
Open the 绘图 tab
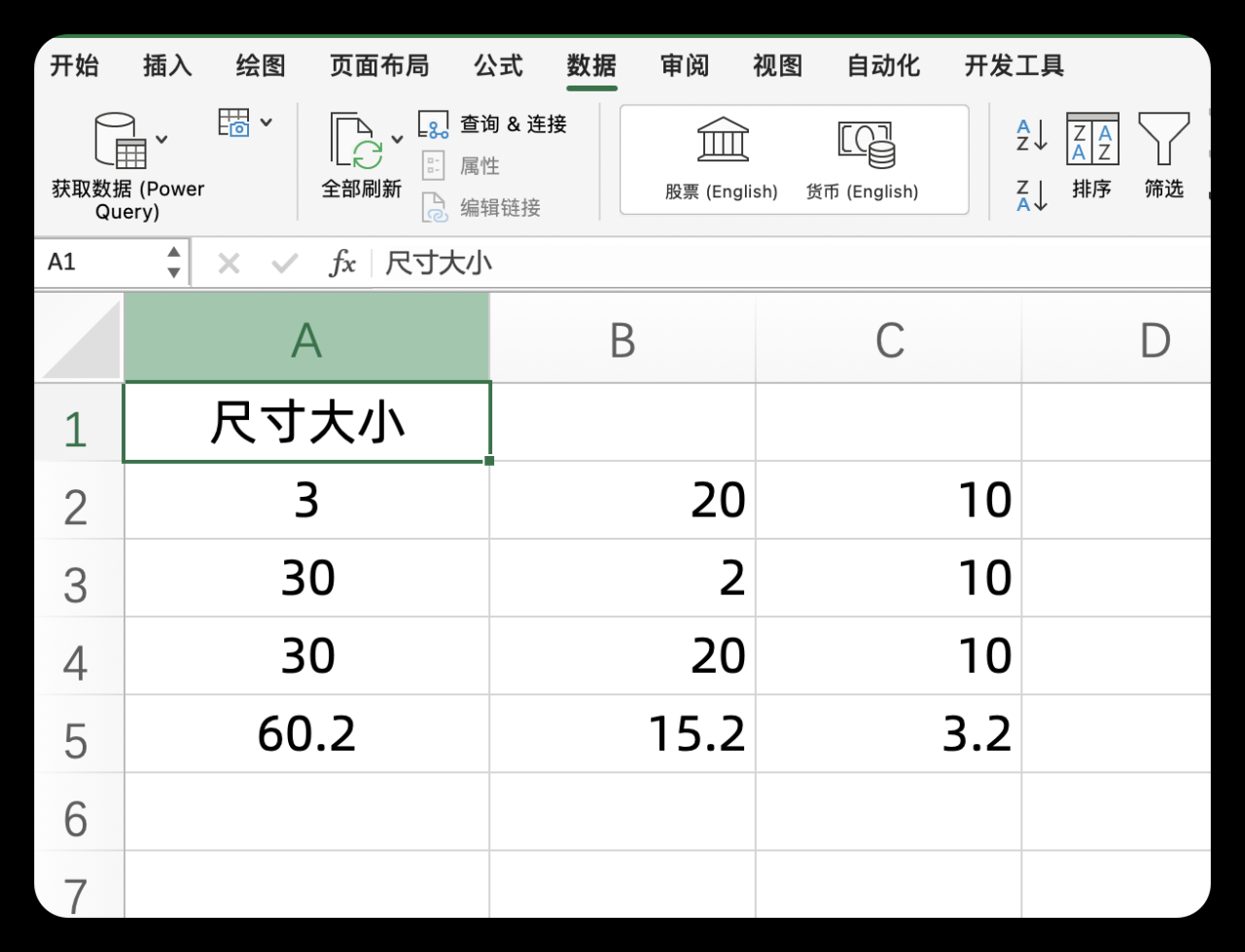tap(261, 65)
